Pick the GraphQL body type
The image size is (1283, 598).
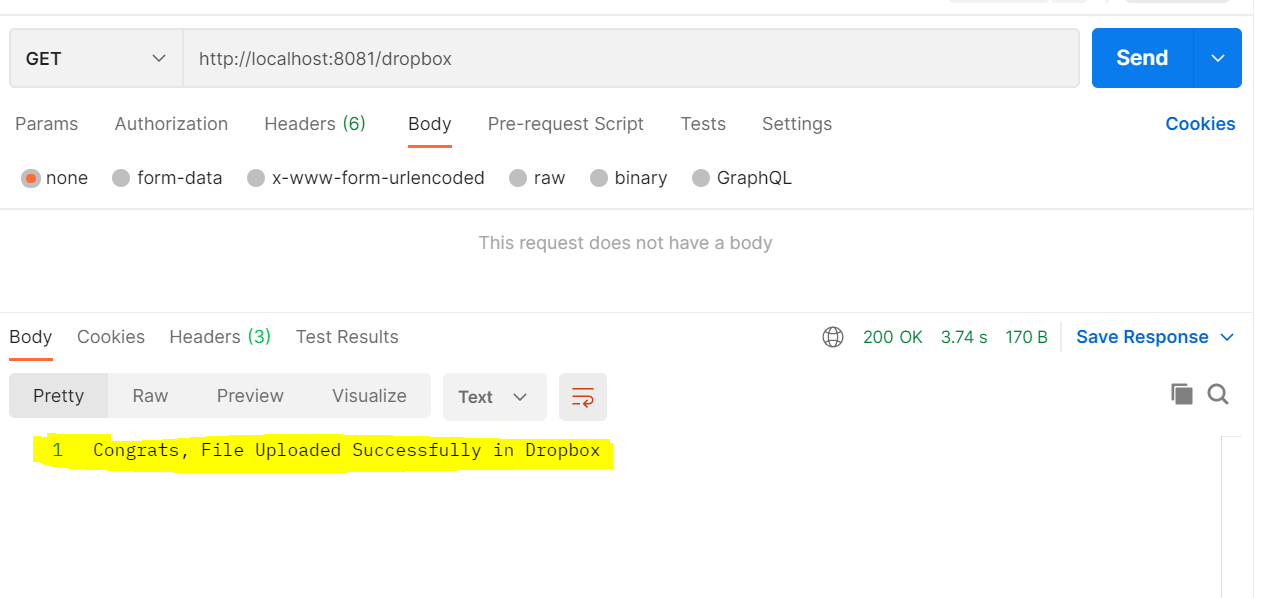[701, 178]
